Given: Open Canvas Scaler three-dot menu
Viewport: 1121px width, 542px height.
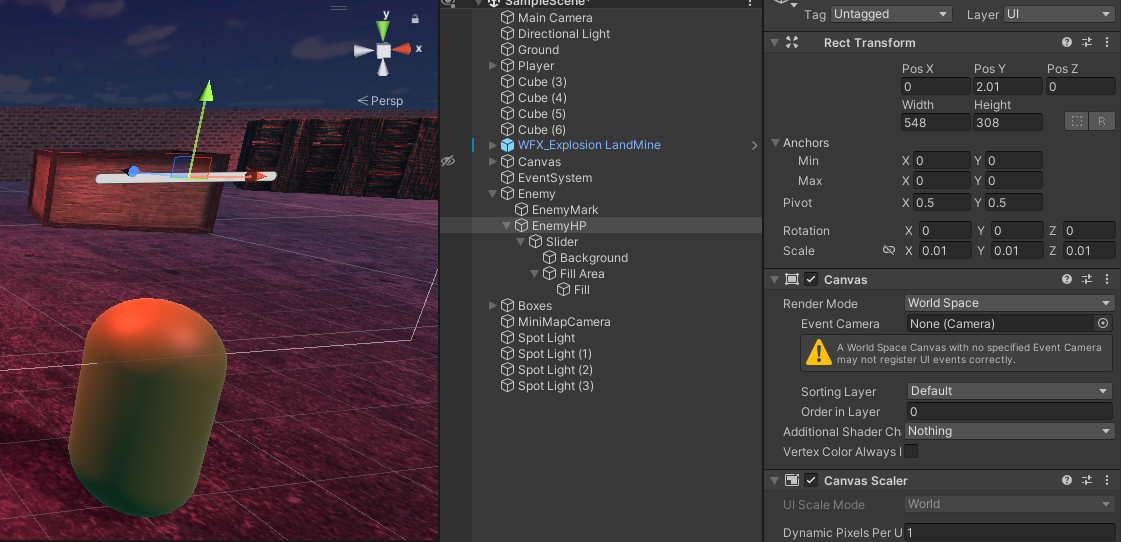Looking at the screenshot, I should (1107, 481).
